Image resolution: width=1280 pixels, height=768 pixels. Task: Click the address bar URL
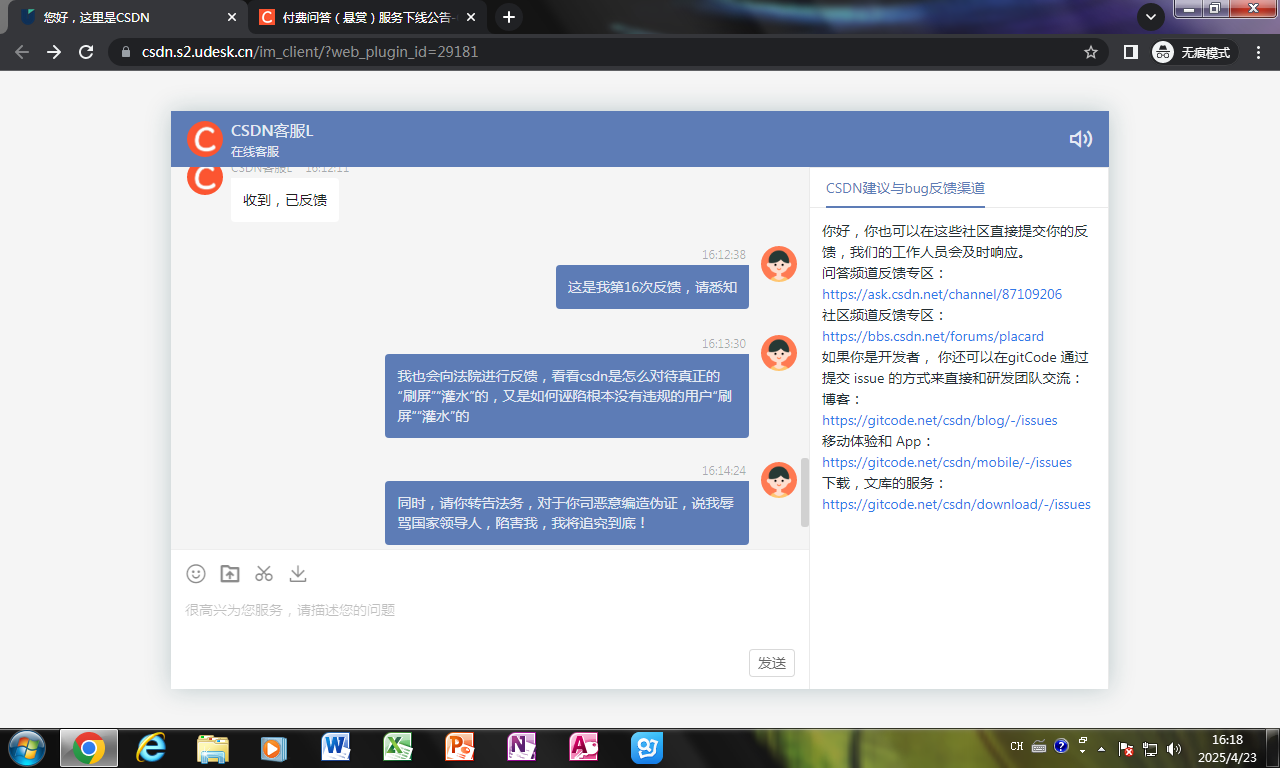coord(310,52)
